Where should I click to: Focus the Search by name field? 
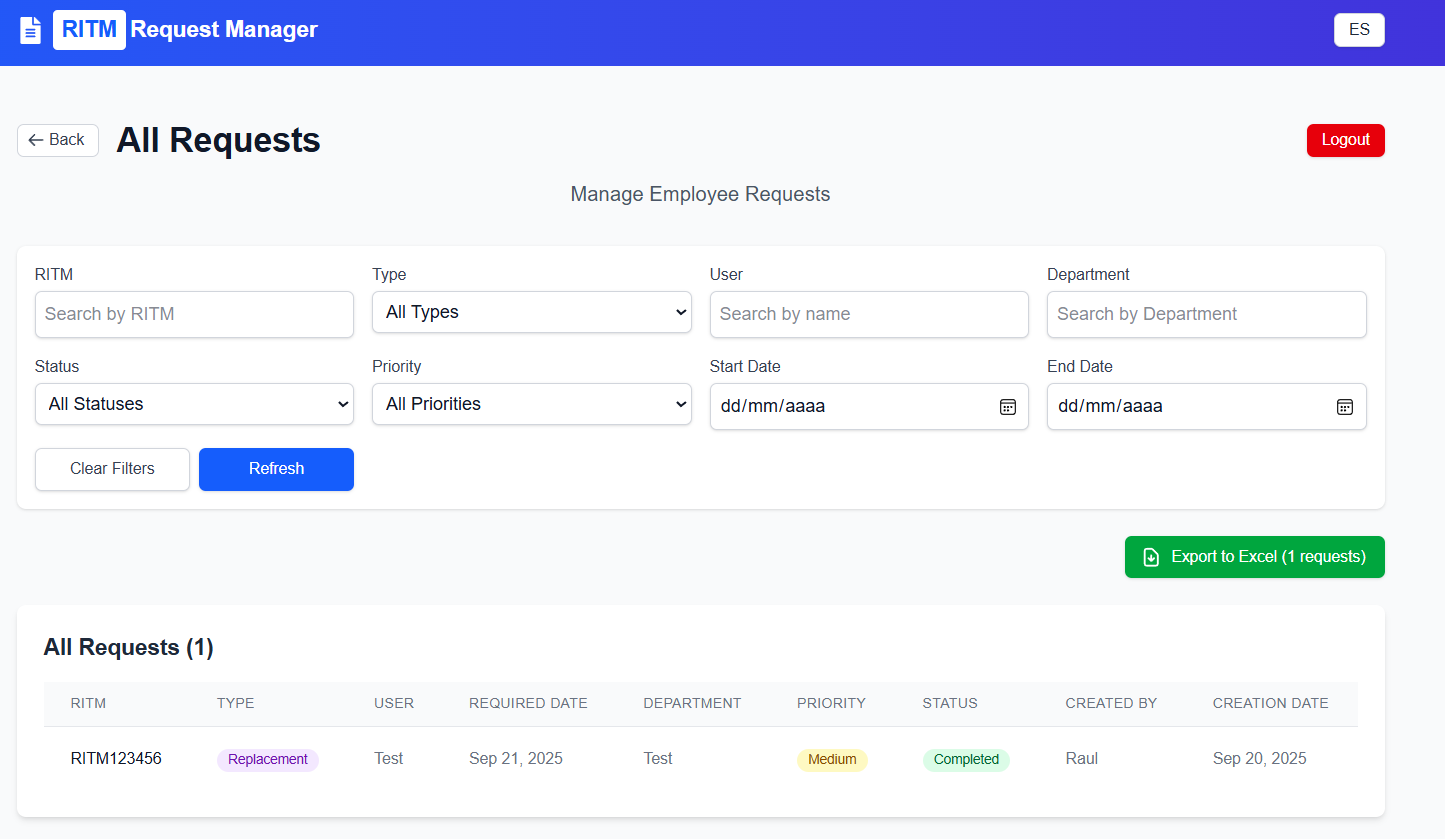869,314
